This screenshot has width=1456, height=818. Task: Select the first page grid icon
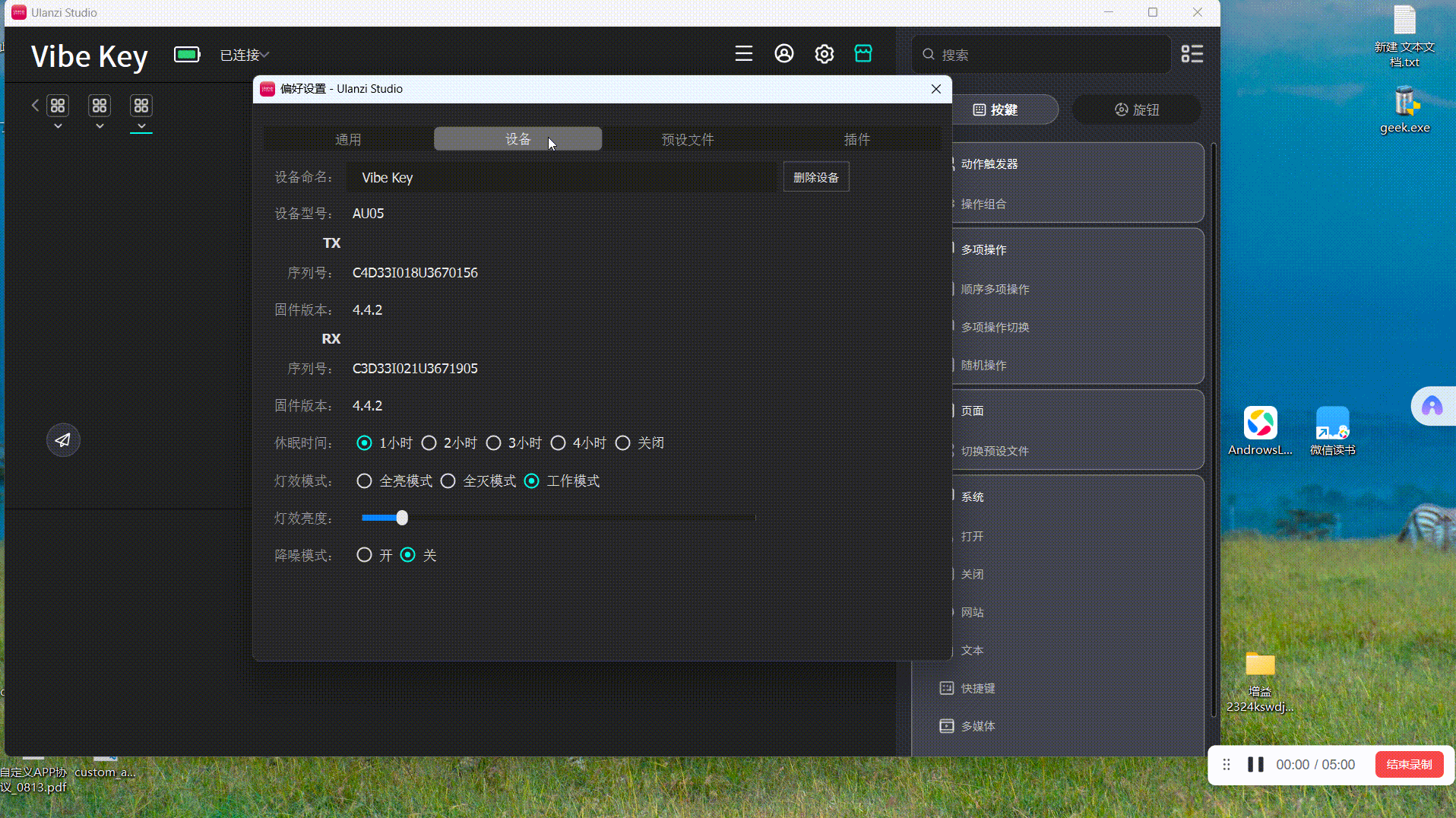[58, 105]
